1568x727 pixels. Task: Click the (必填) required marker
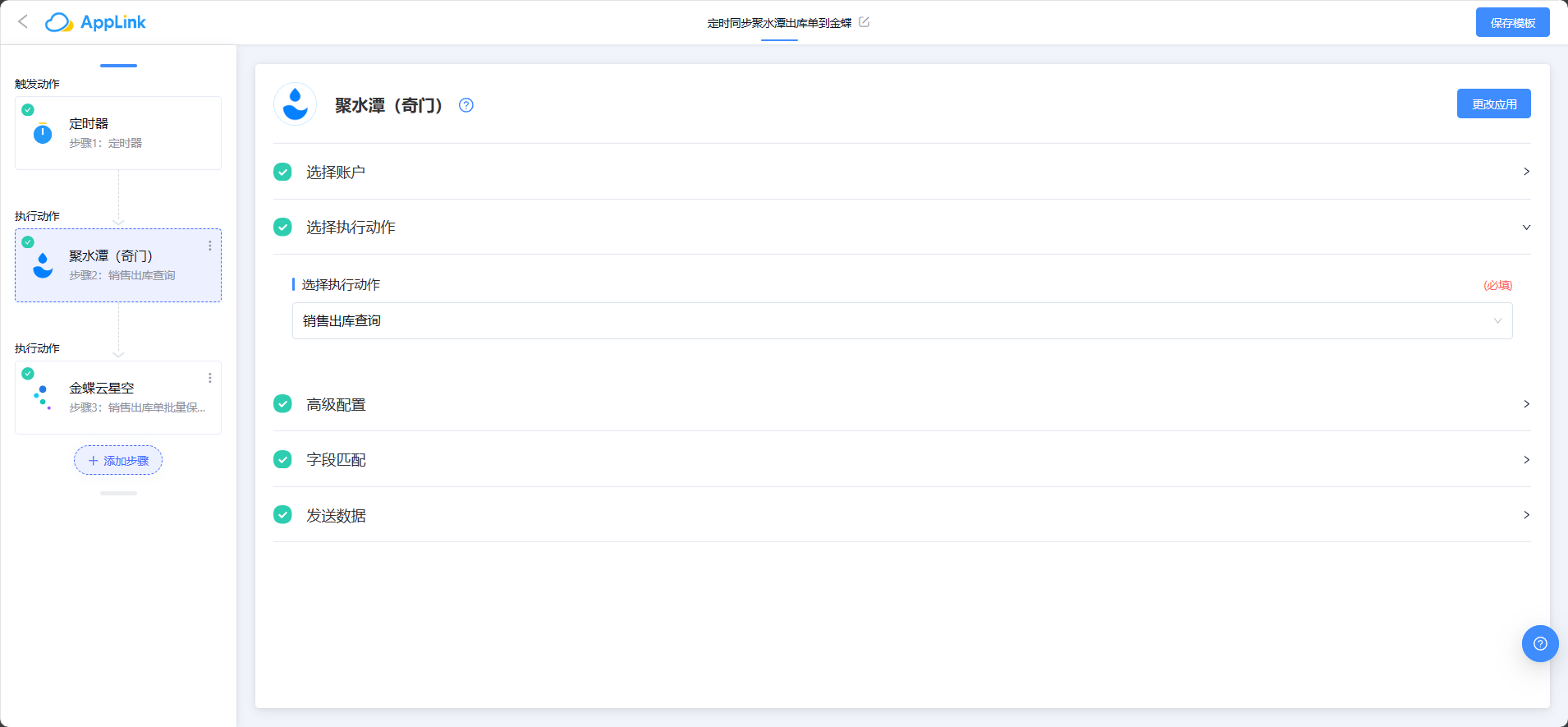pyautogui.click(x=1497, y=285)
